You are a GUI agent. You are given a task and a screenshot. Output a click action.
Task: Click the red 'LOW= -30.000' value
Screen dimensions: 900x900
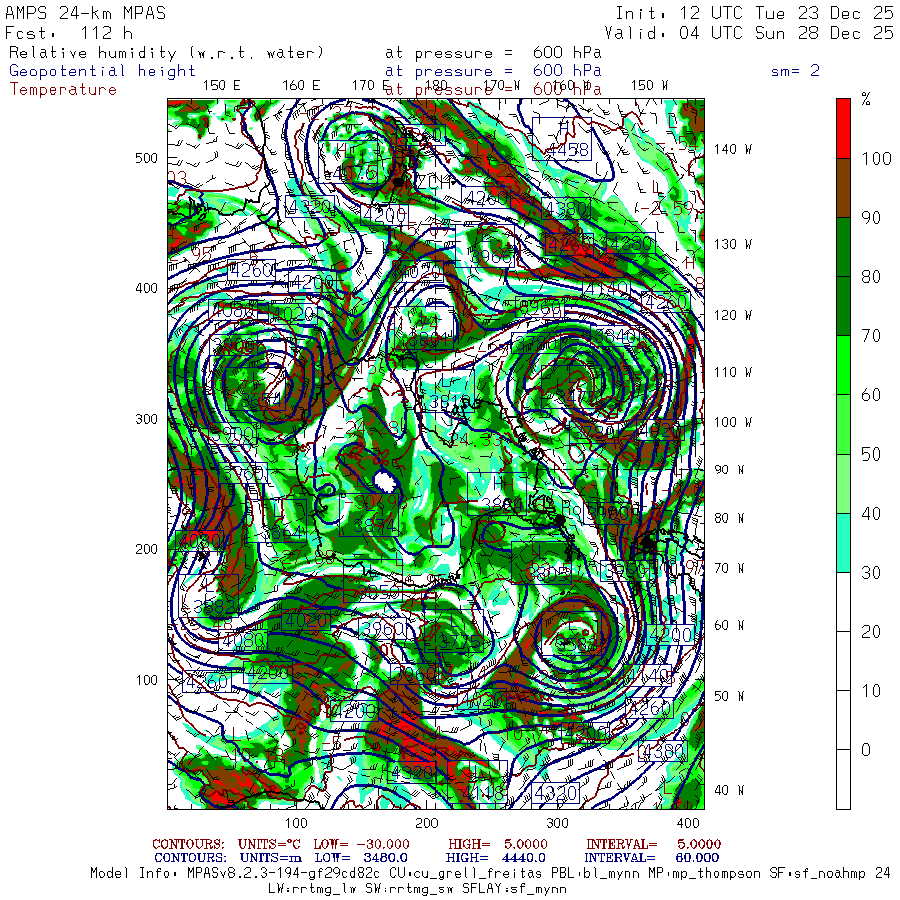(x=361, y=844)
